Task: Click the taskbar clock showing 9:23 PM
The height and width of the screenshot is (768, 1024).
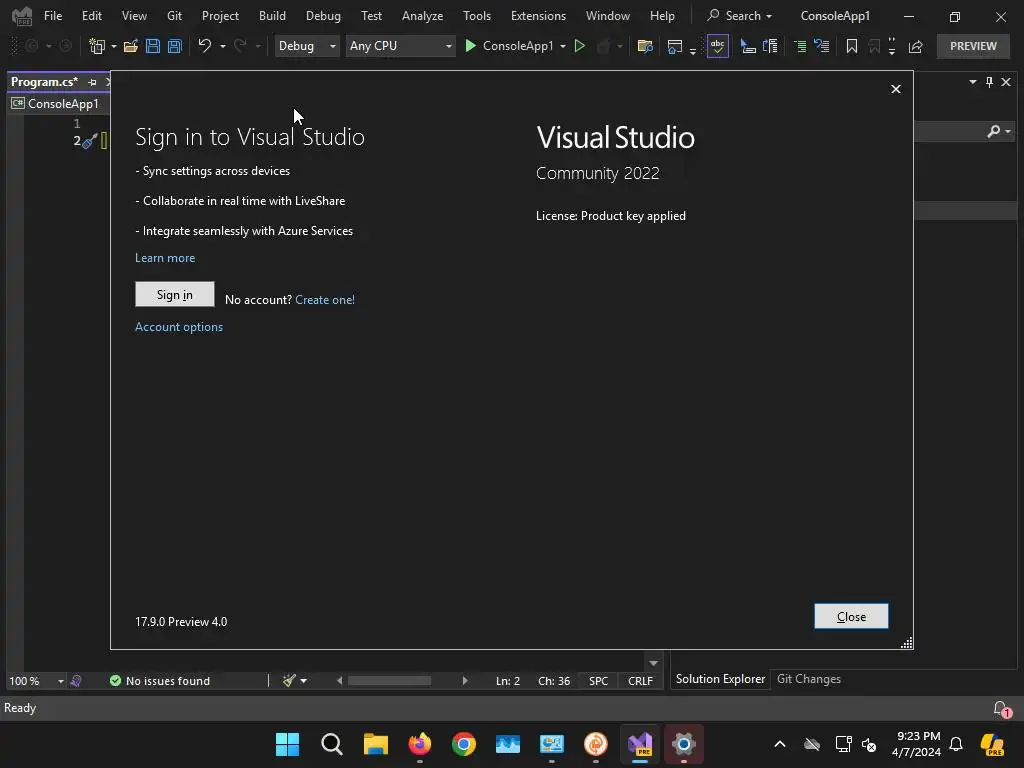Action: pyautogui.click(x=916, y=744)
